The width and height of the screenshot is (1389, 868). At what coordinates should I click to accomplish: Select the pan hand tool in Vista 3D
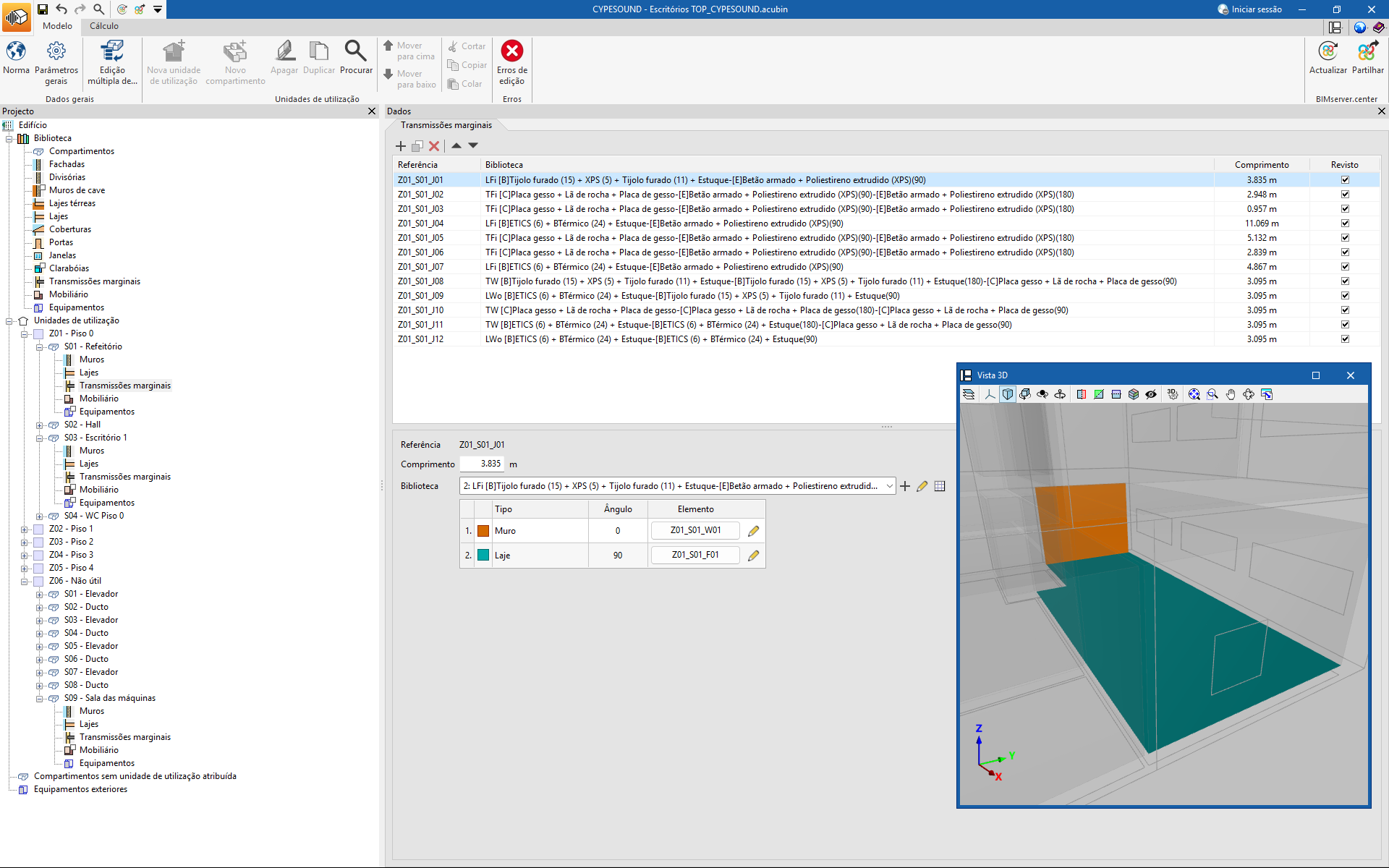(x=1231, y=394)
